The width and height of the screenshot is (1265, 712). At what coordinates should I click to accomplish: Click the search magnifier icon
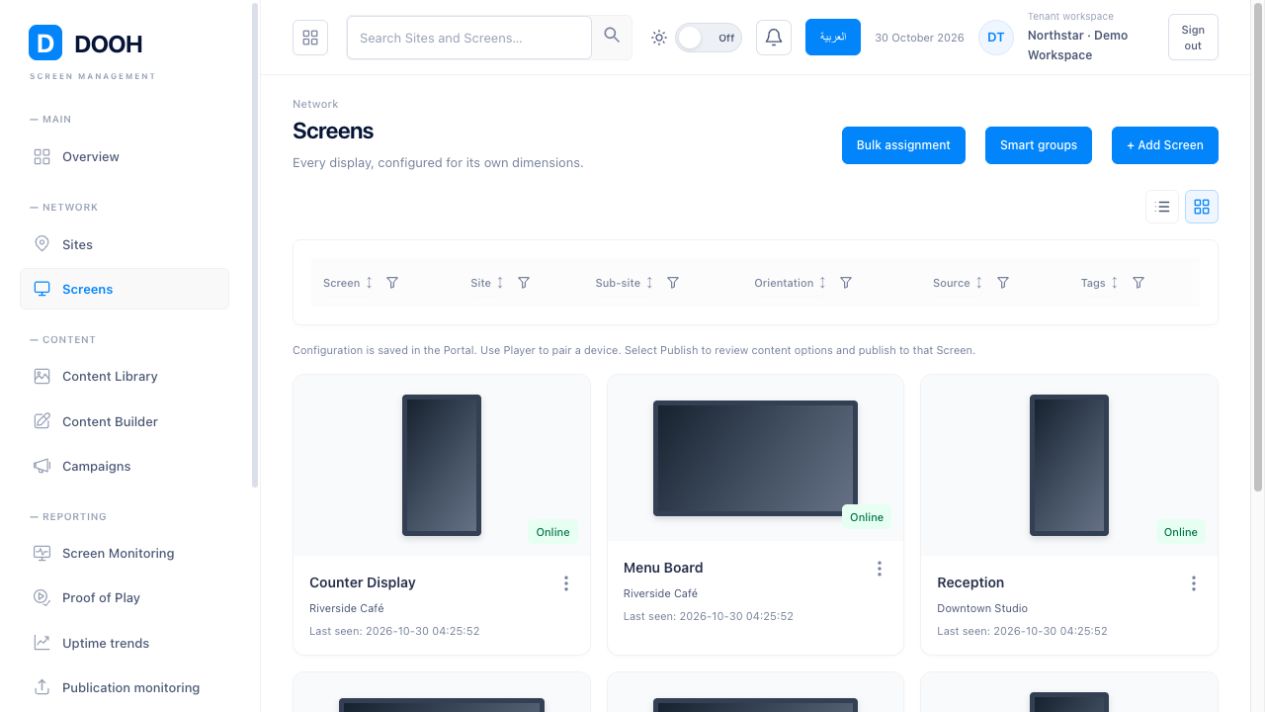[612, 37]
